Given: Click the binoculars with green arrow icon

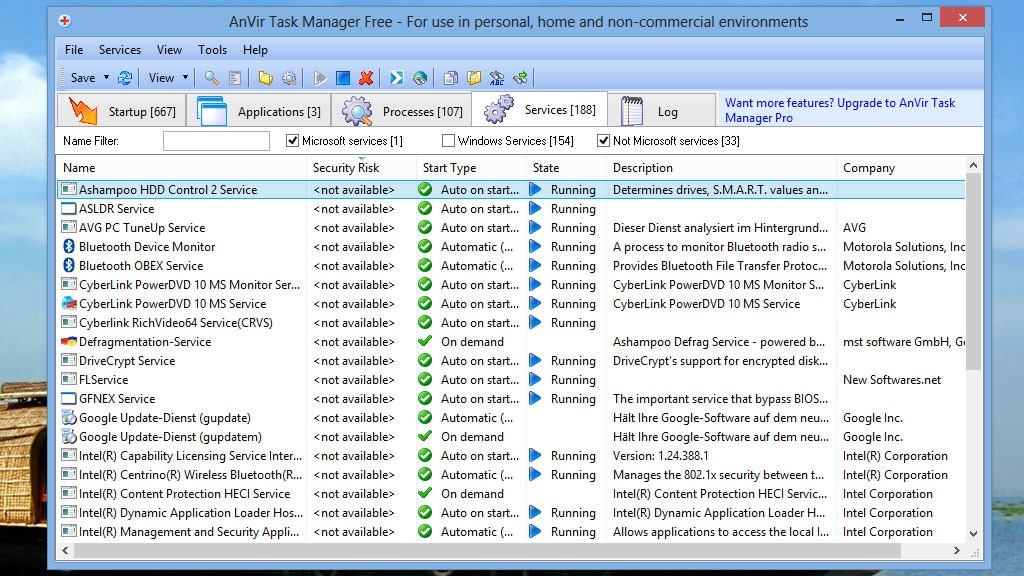Looking at the screenshot, I should (x=520, y=78).
